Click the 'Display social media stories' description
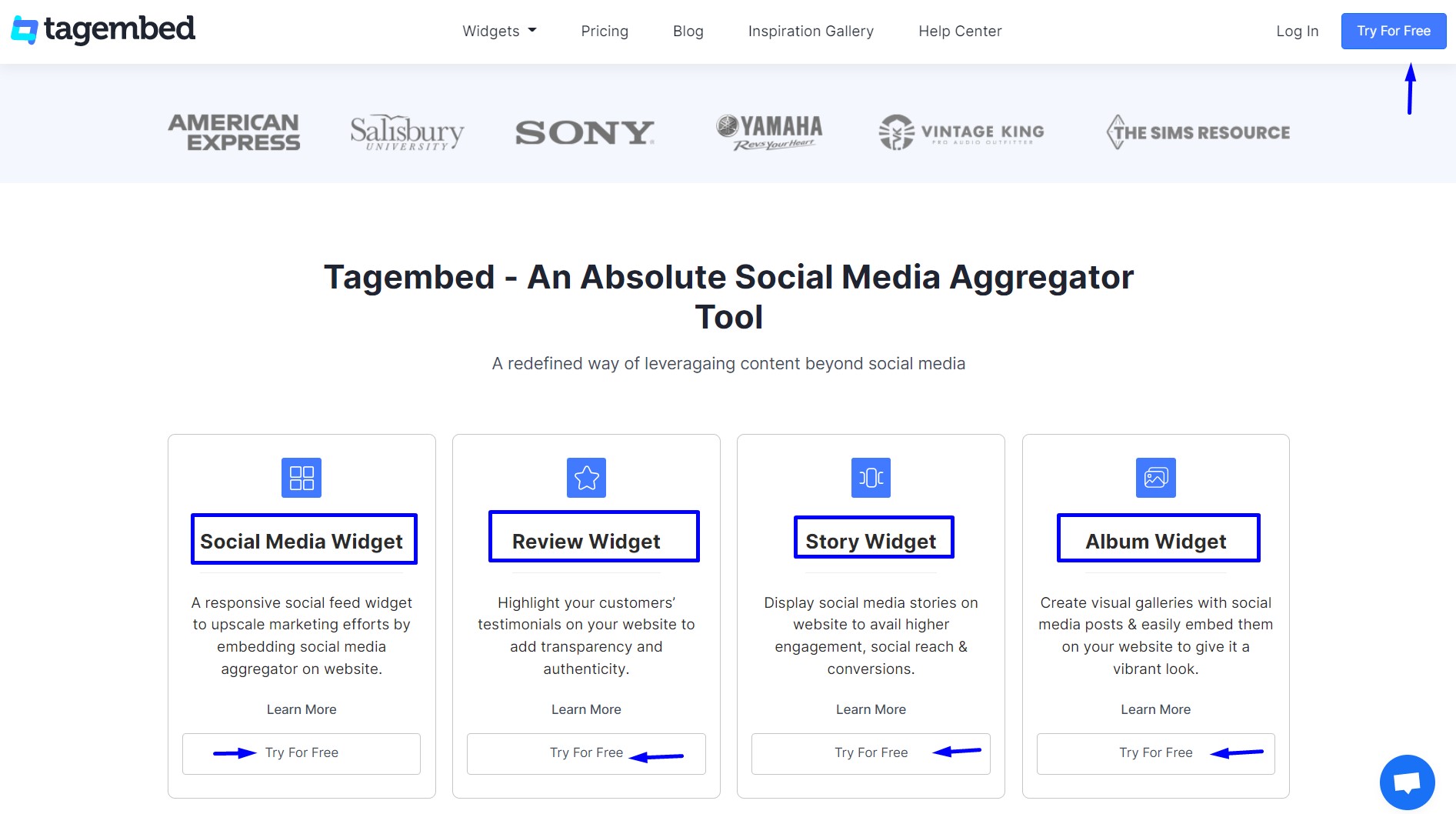 click(x=871, y=636)
